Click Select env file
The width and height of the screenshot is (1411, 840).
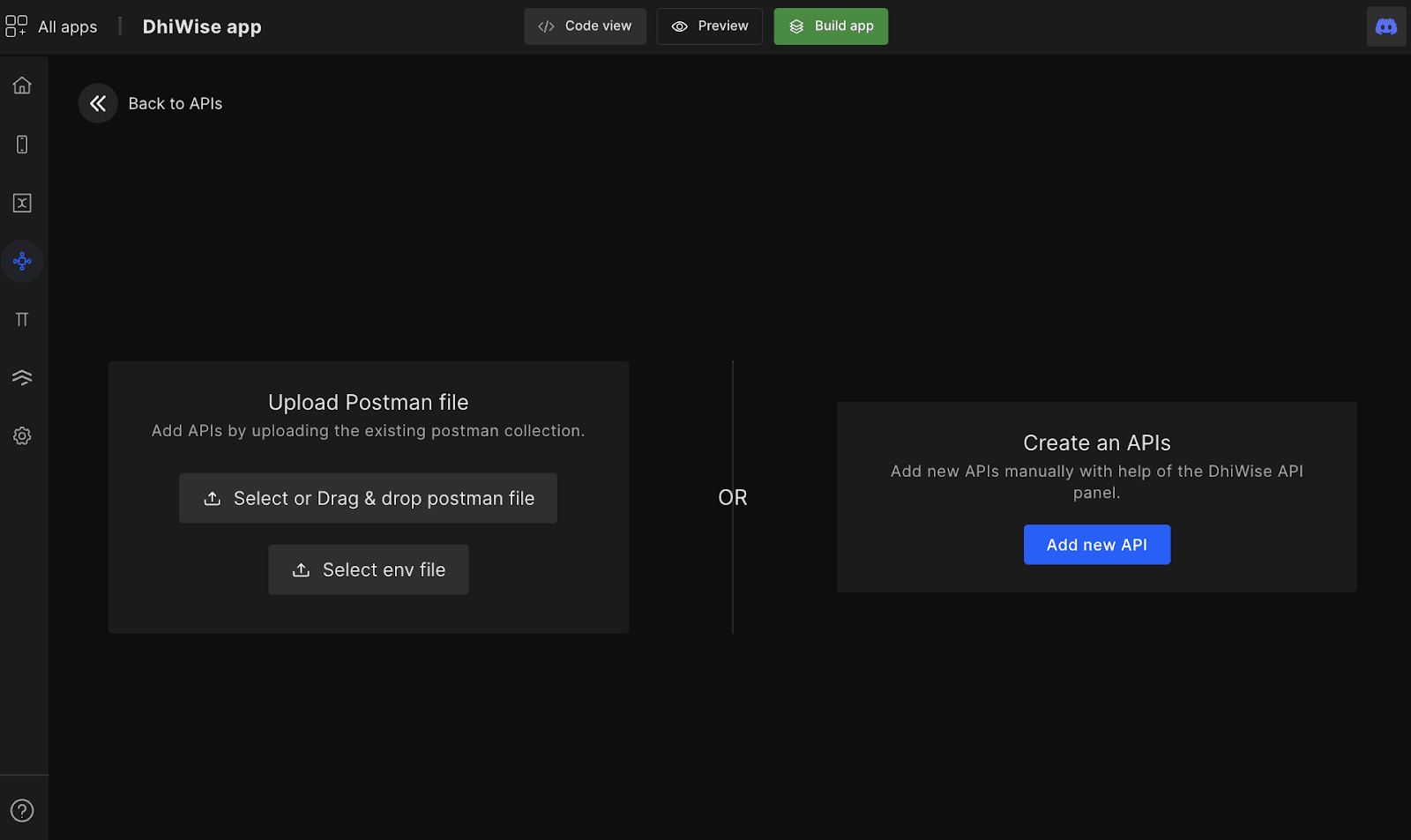pyautogui.click(x=368, y=569)
